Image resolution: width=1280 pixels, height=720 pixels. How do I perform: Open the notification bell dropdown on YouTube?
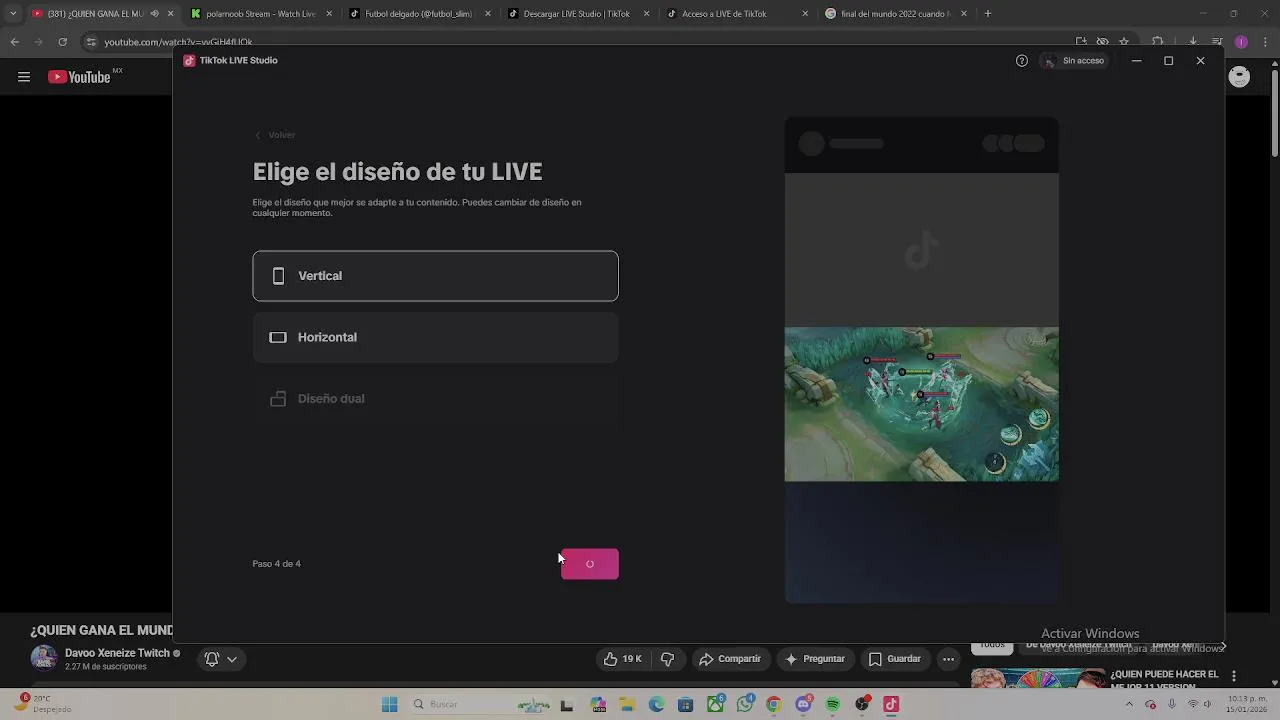pyautogui.click(x=221, y=659)
